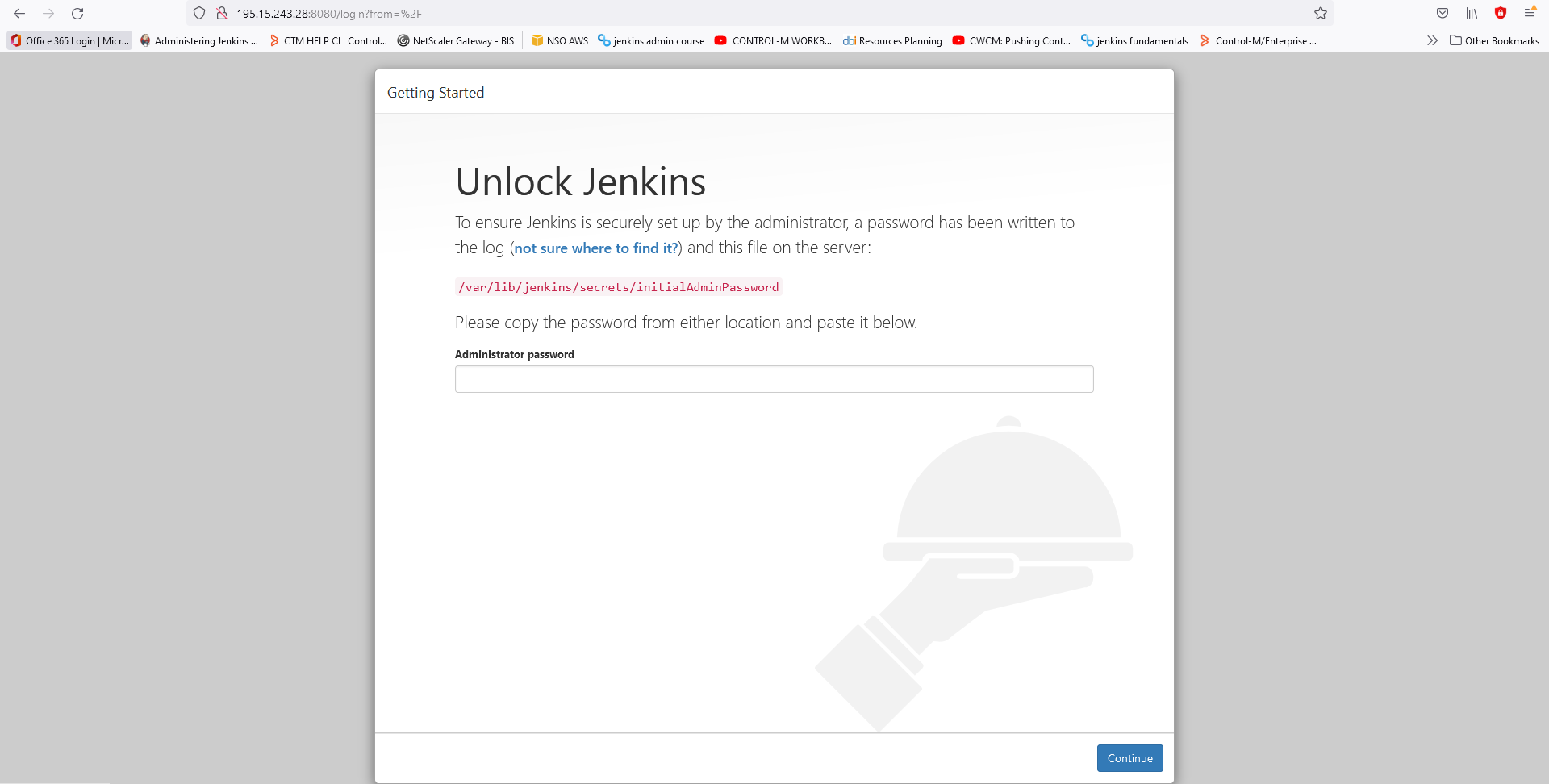Open the Other Bookmarks folder

(1494, 40)
